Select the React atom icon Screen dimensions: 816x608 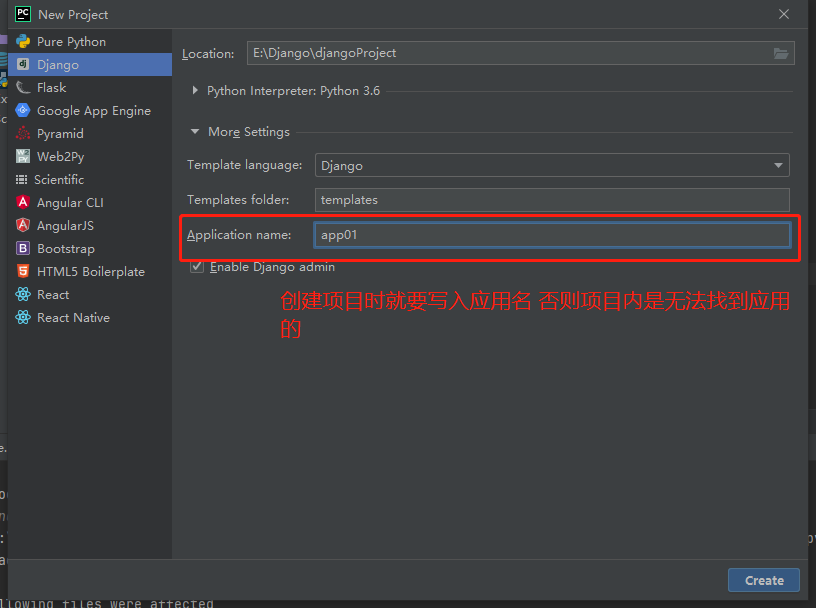pos(23,294)
